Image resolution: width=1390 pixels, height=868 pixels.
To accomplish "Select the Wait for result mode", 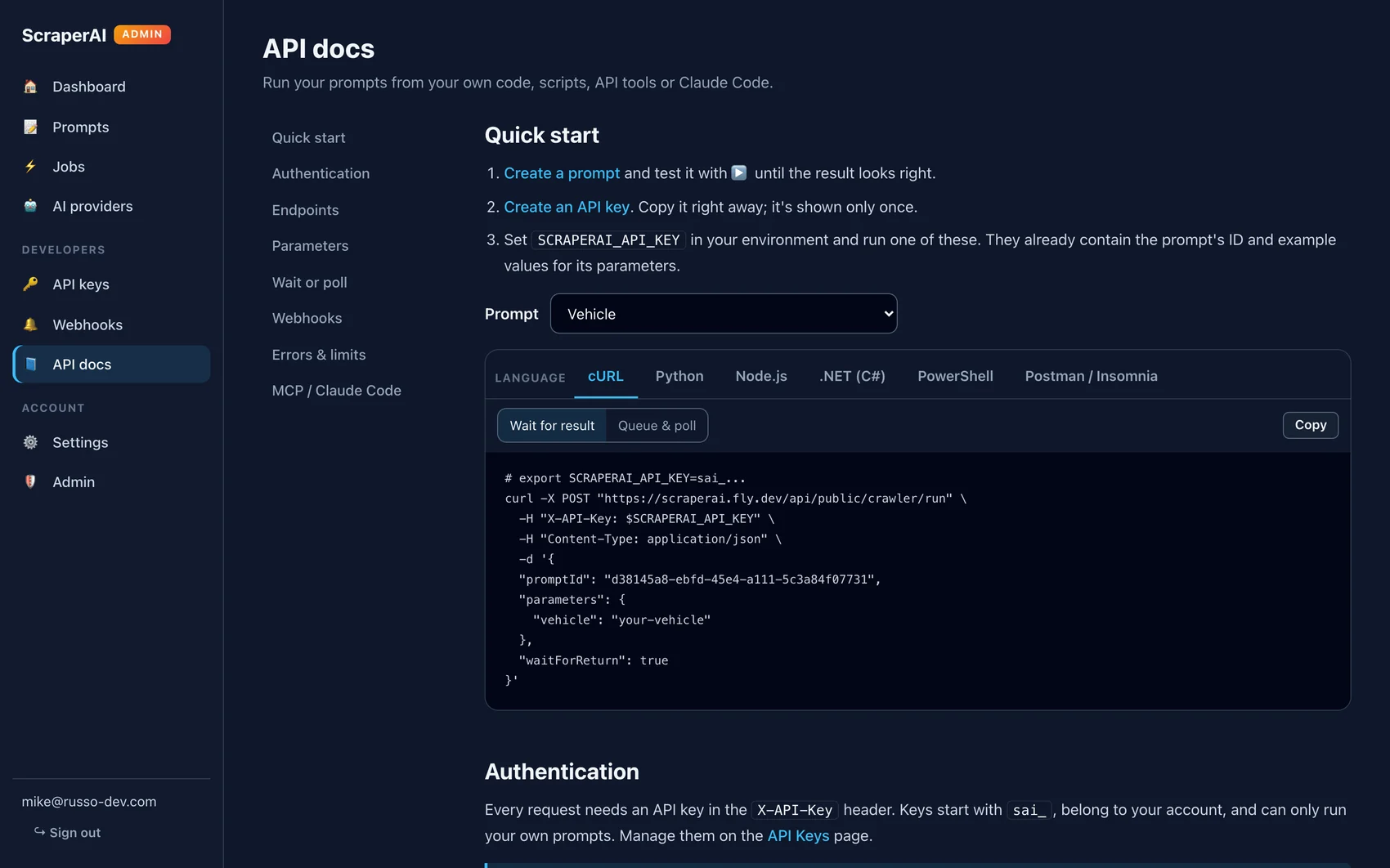I will (552, 425).
